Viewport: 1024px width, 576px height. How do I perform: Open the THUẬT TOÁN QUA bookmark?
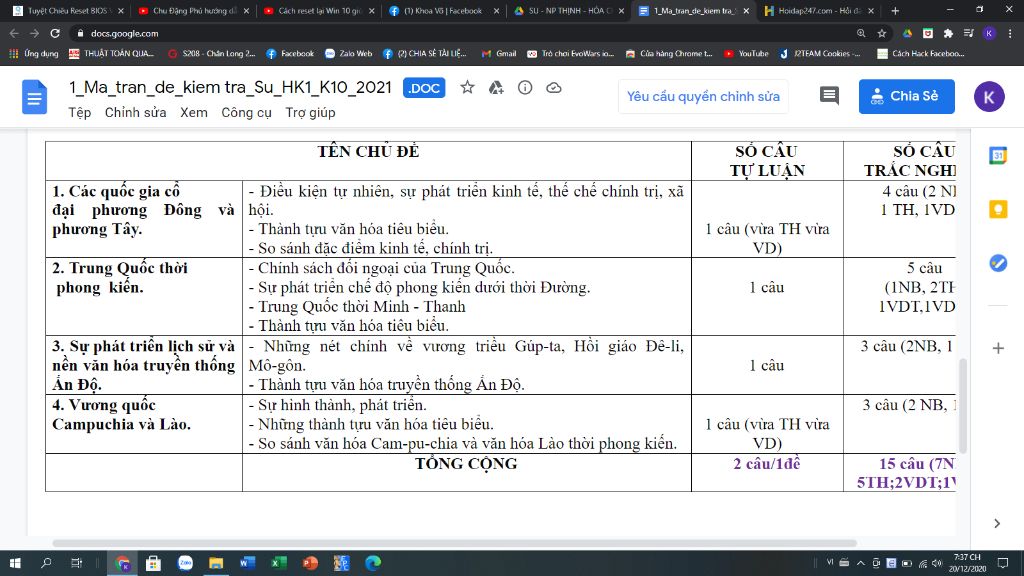click(111, 54)
